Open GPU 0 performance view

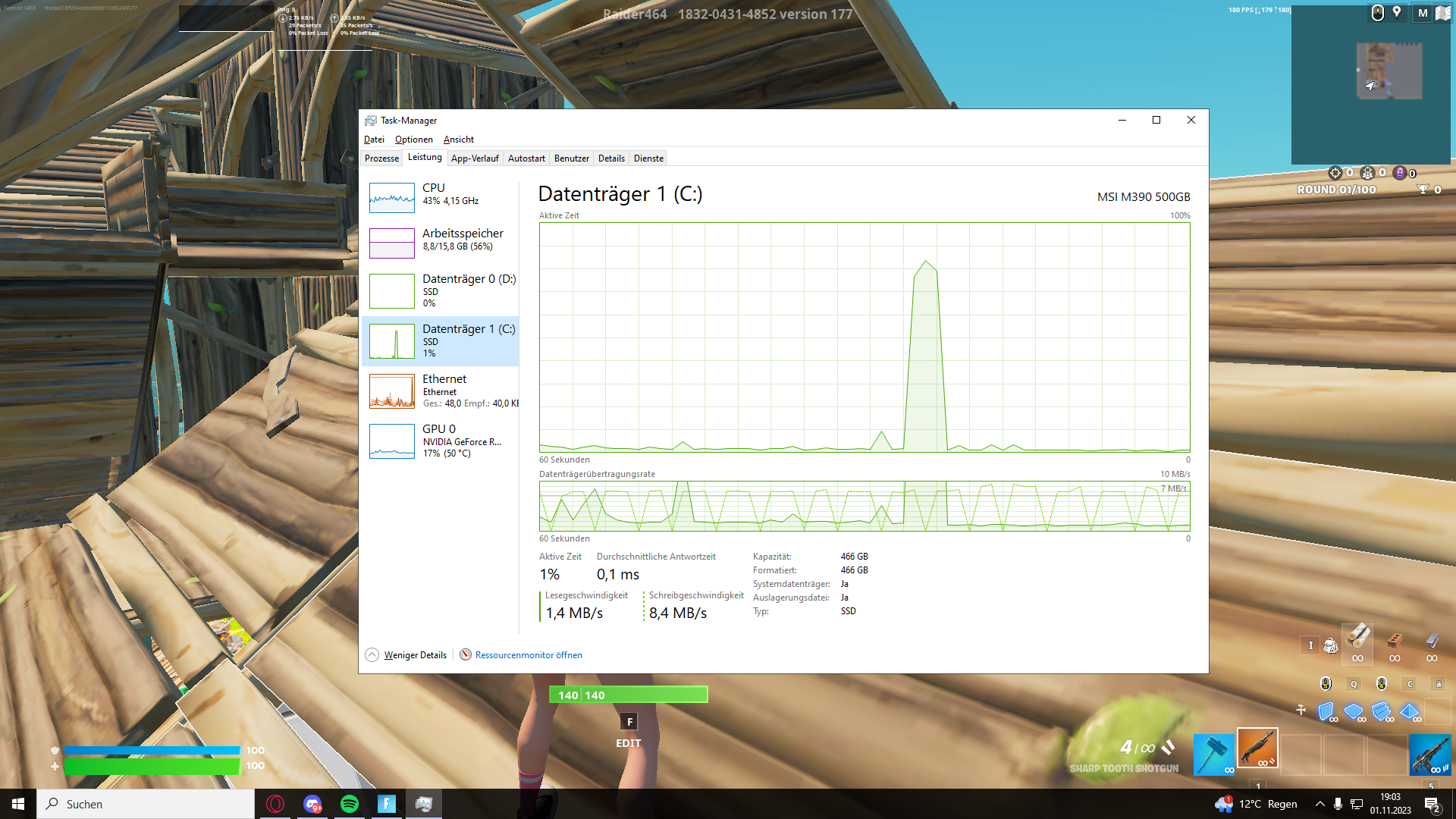(x=440, y=440)
